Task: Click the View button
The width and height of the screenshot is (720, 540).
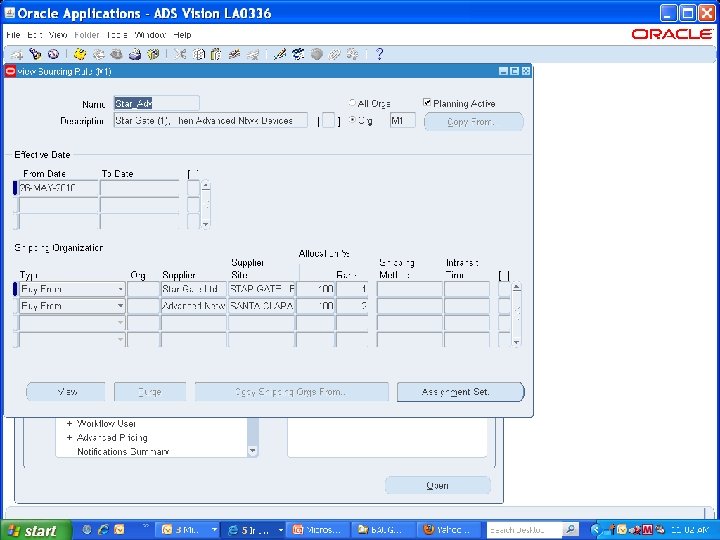Action: coord(66,392)
